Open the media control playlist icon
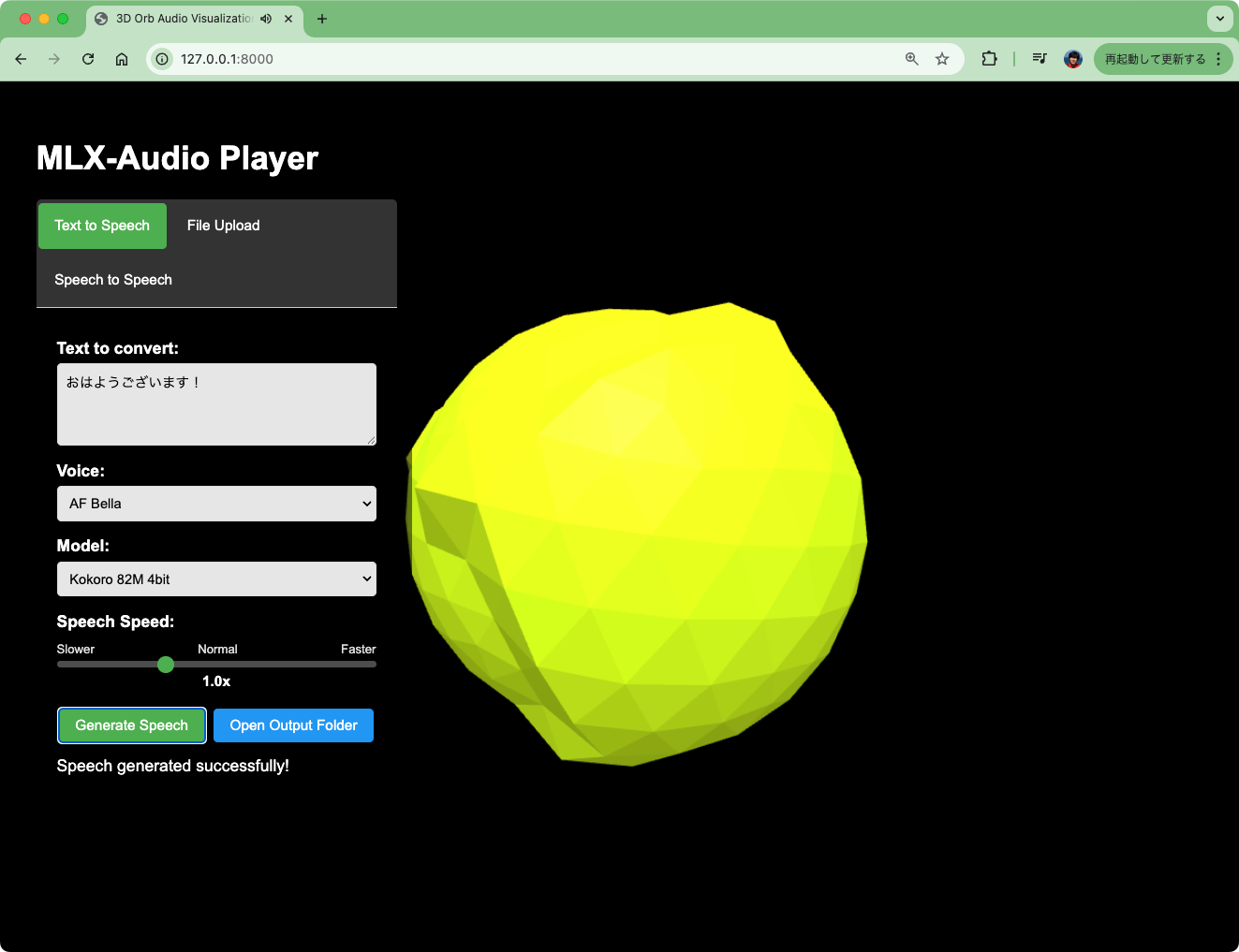Screen dimensions: 1239x952 click(x=1040, y=59)
